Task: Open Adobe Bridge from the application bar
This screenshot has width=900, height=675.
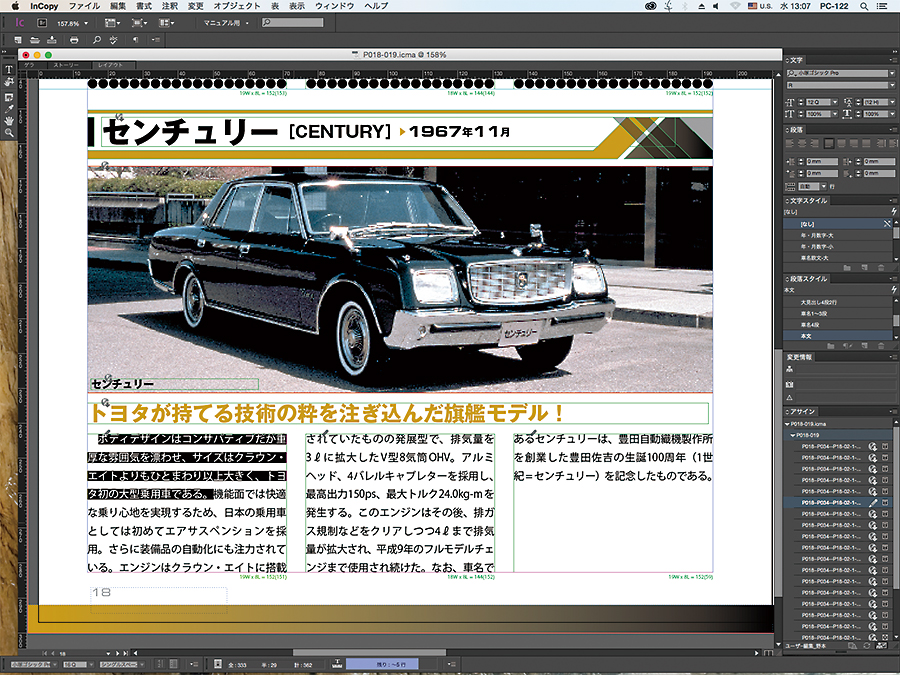Action: [42, 23]
